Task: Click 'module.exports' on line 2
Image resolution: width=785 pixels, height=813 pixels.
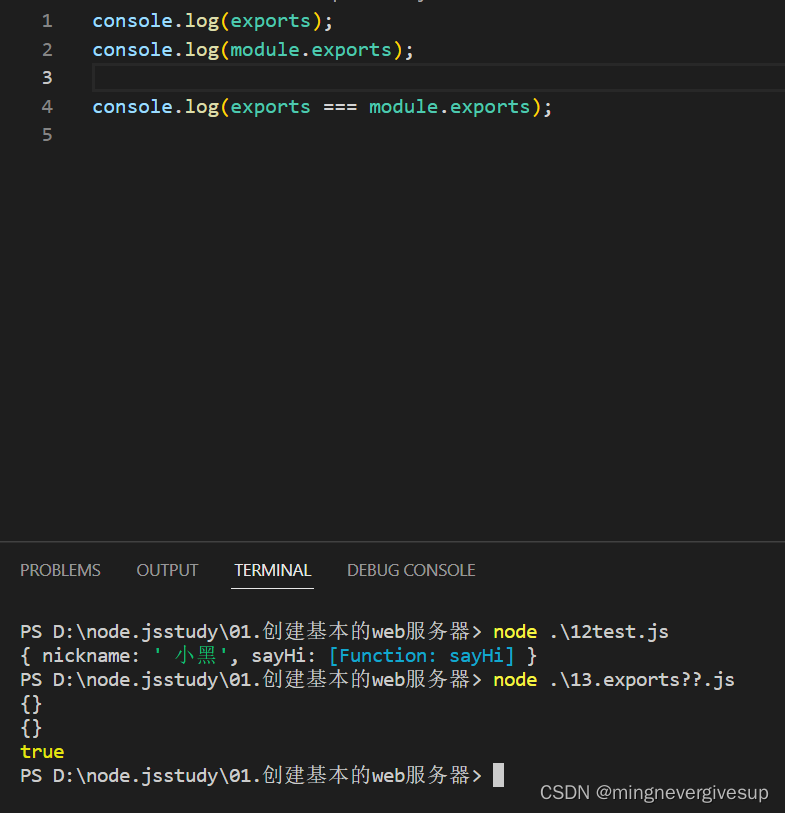Action: click(x=311, y=50)
